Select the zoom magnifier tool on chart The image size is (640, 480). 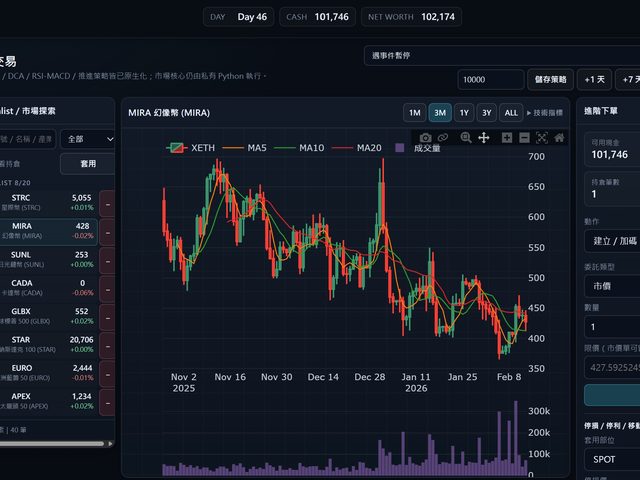(x=466, y=138)
